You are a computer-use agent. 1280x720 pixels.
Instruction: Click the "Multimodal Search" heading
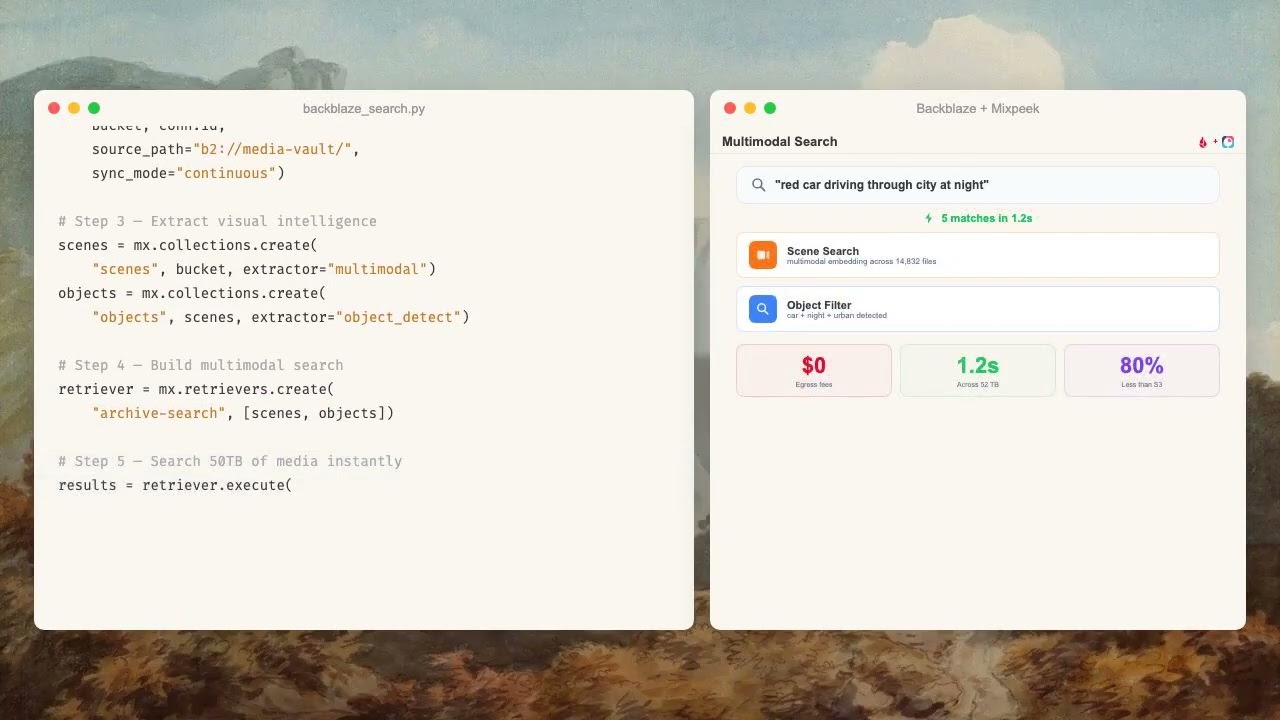pyautogui.click(x=780, y=142)
